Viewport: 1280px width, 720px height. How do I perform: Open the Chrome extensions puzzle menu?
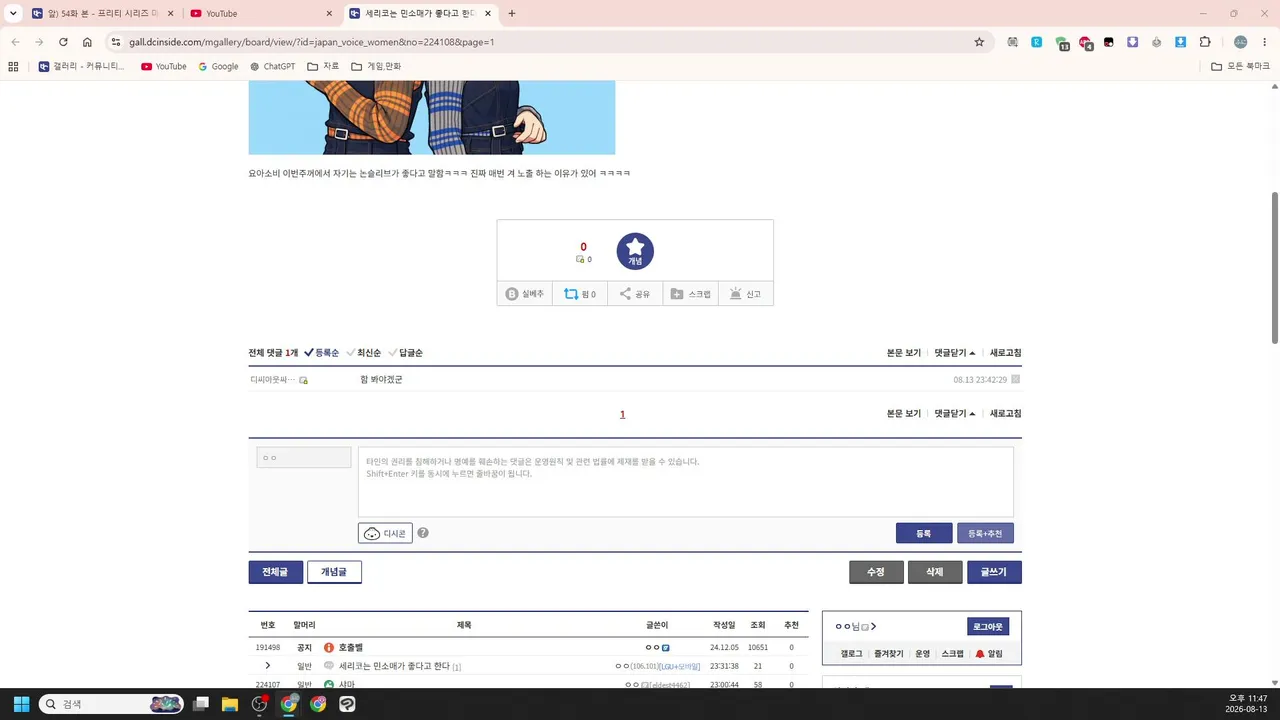tap(1205, 42)
